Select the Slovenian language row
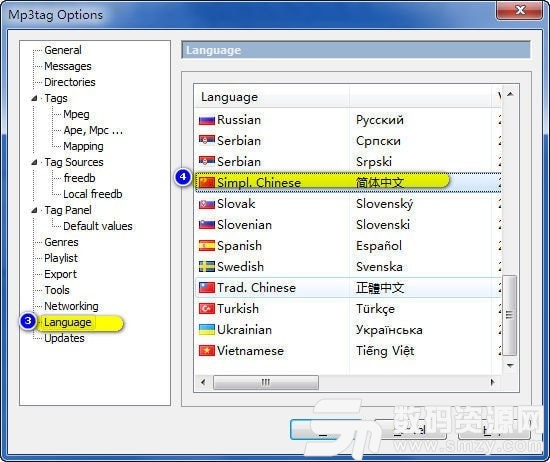Viewport: 550px width, 462px height. [348, 225]
